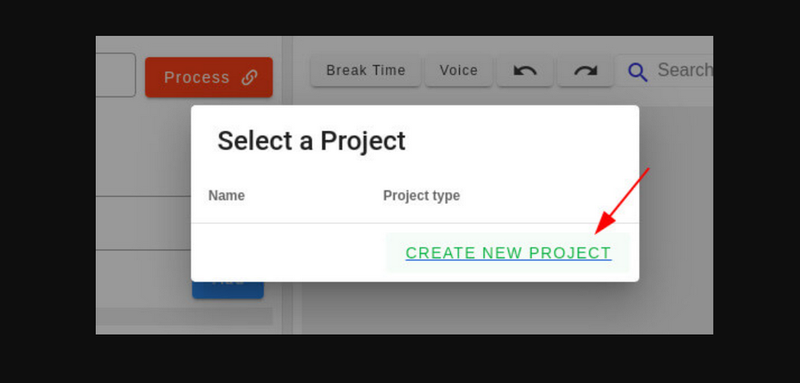Click the text input left of Process
Screen dimensions: 800x383
click(116, 75)
